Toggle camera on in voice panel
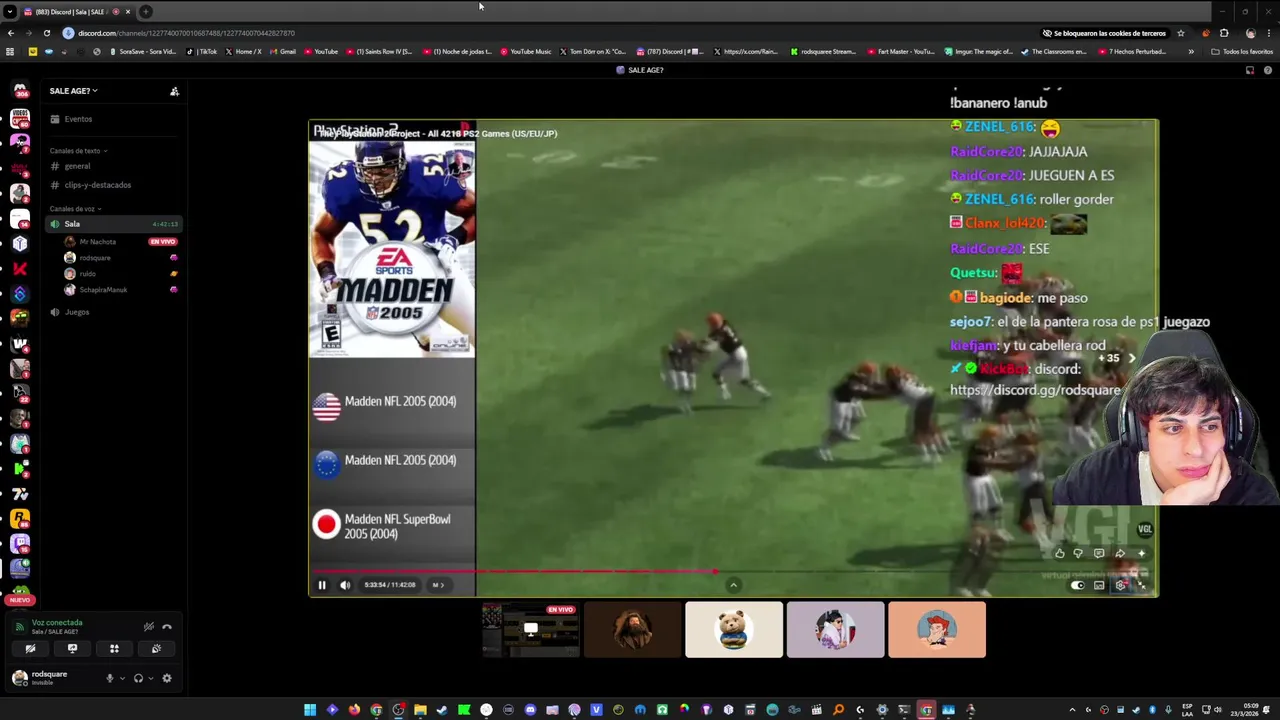The width and height of the screenshot is (1280, 720). (x=30, y=649)
